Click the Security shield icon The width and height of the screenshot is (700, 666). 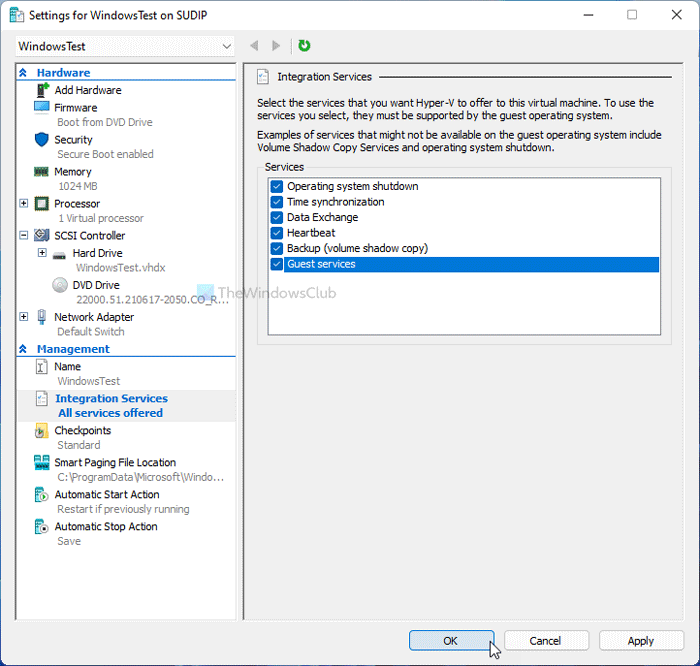point(42,139)
